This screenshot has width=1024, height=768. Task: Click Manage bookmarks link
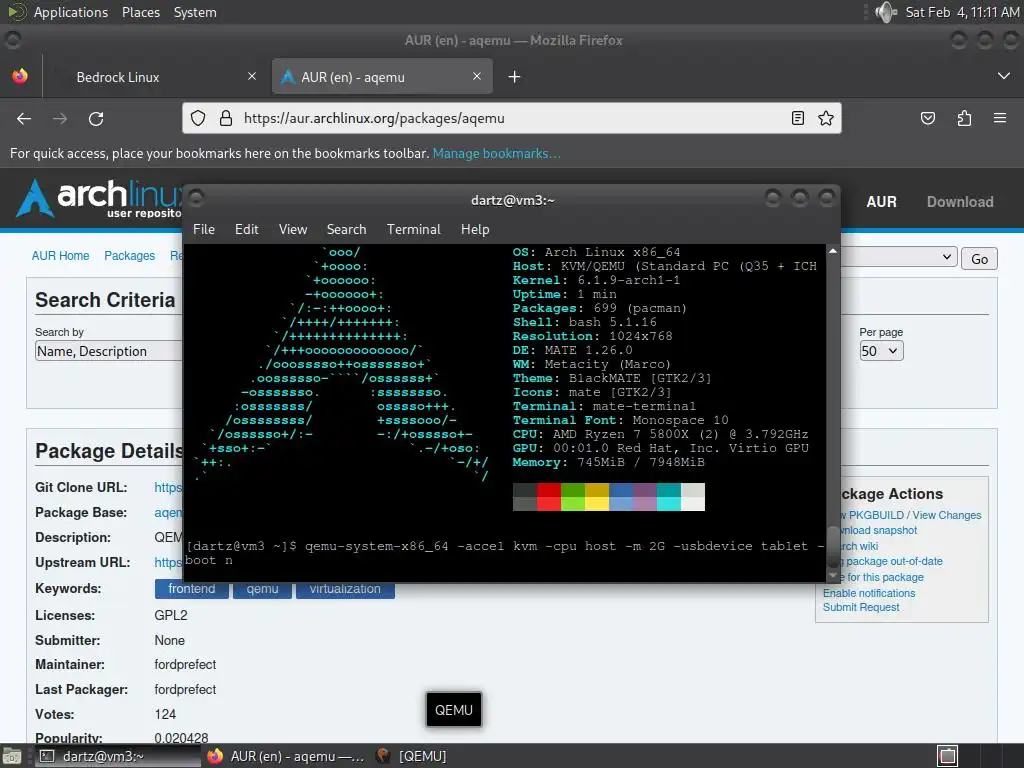coord(496,153)
